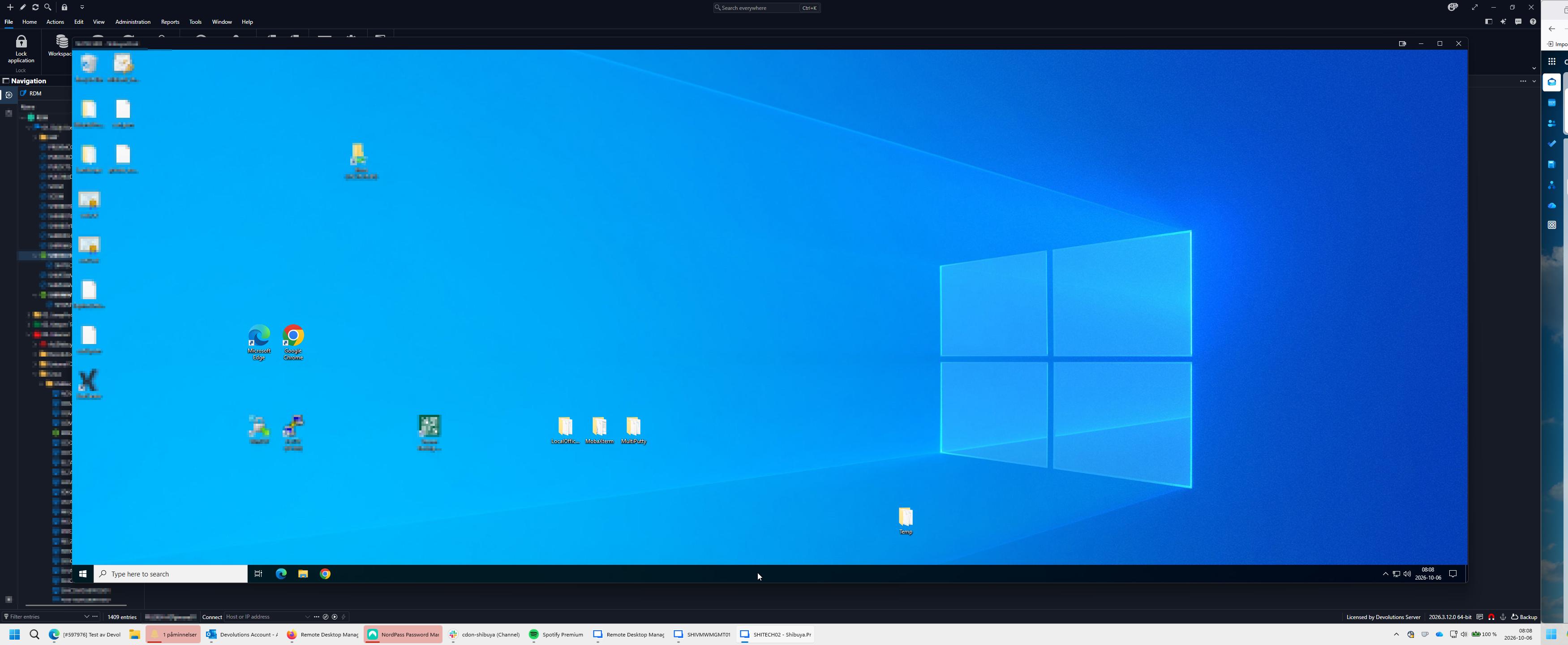Click the AI sparkle icon in RDM header
Image resolution: width=1568 pixels, height=645 pixels.
pyautogui.click(x=1503, y=22)
